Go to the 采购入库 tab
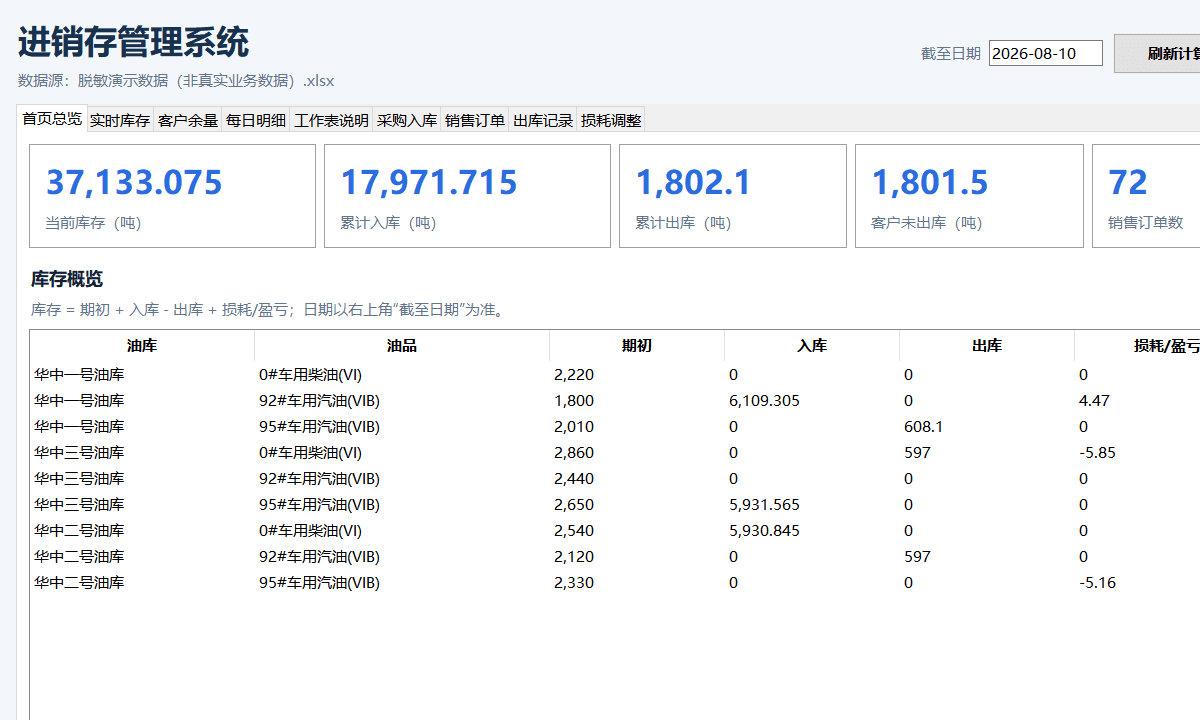 coord(407,121)
